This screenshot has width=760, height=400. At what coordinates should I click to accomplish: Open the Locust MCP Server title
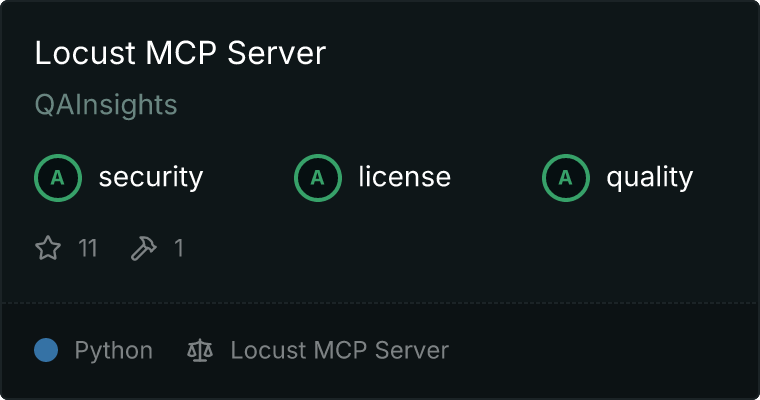[180, 53]
